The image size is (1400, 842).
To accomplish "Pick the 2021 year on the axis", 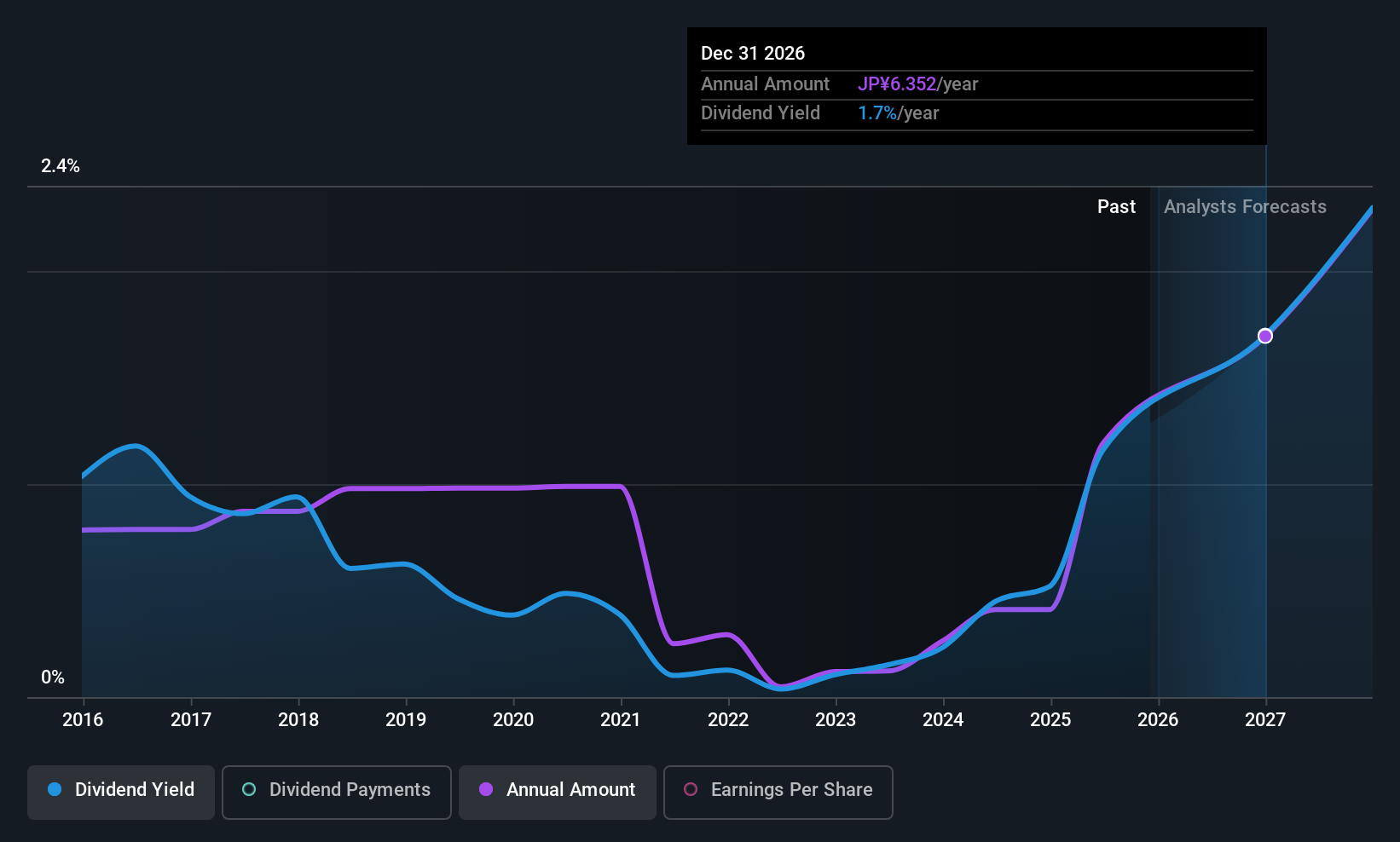I will (621, 720).
